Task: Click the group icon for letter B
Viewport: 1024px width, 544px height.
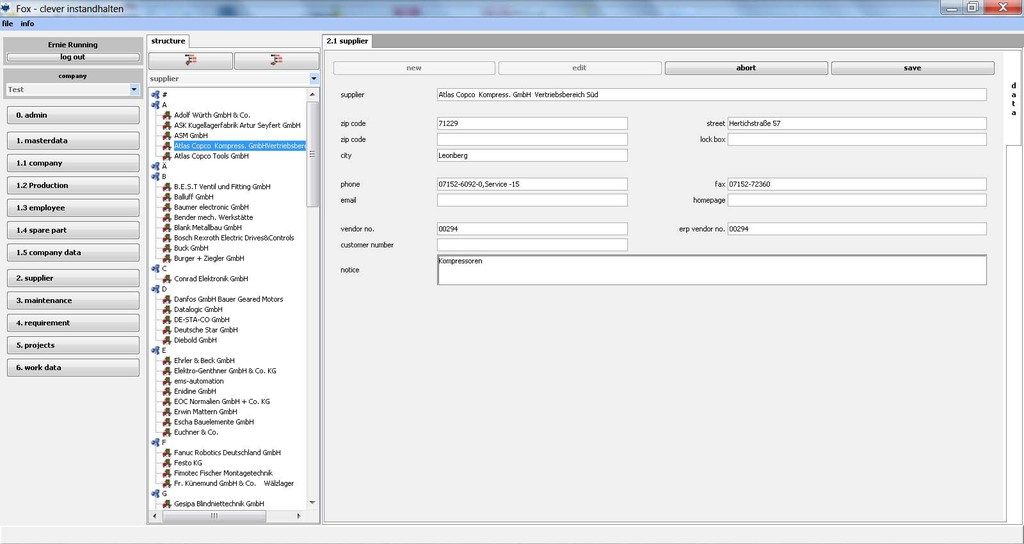Action: [x=155, y=176]
